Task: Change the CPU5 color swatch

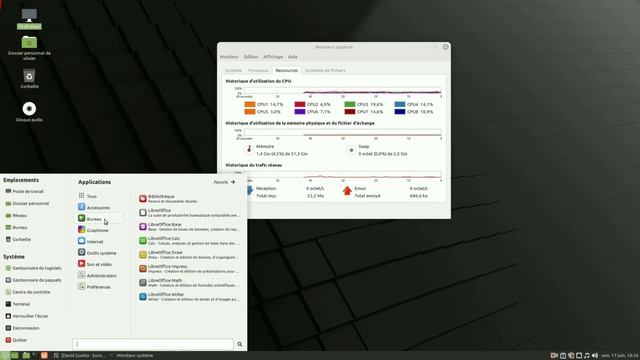Action: tap(250, 111)
